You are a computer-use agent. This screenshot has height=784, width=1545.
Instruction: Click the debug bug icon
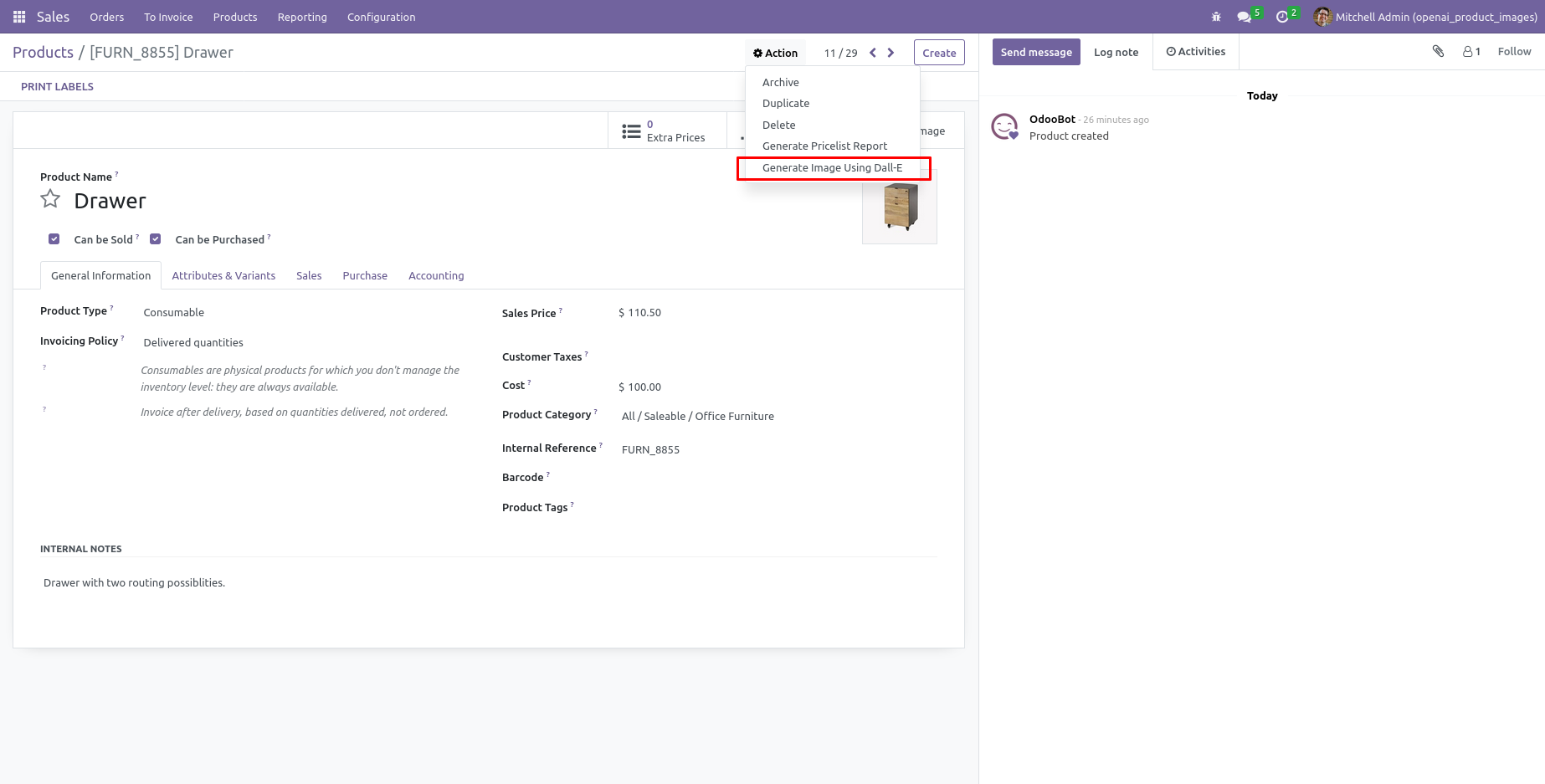1216,17
